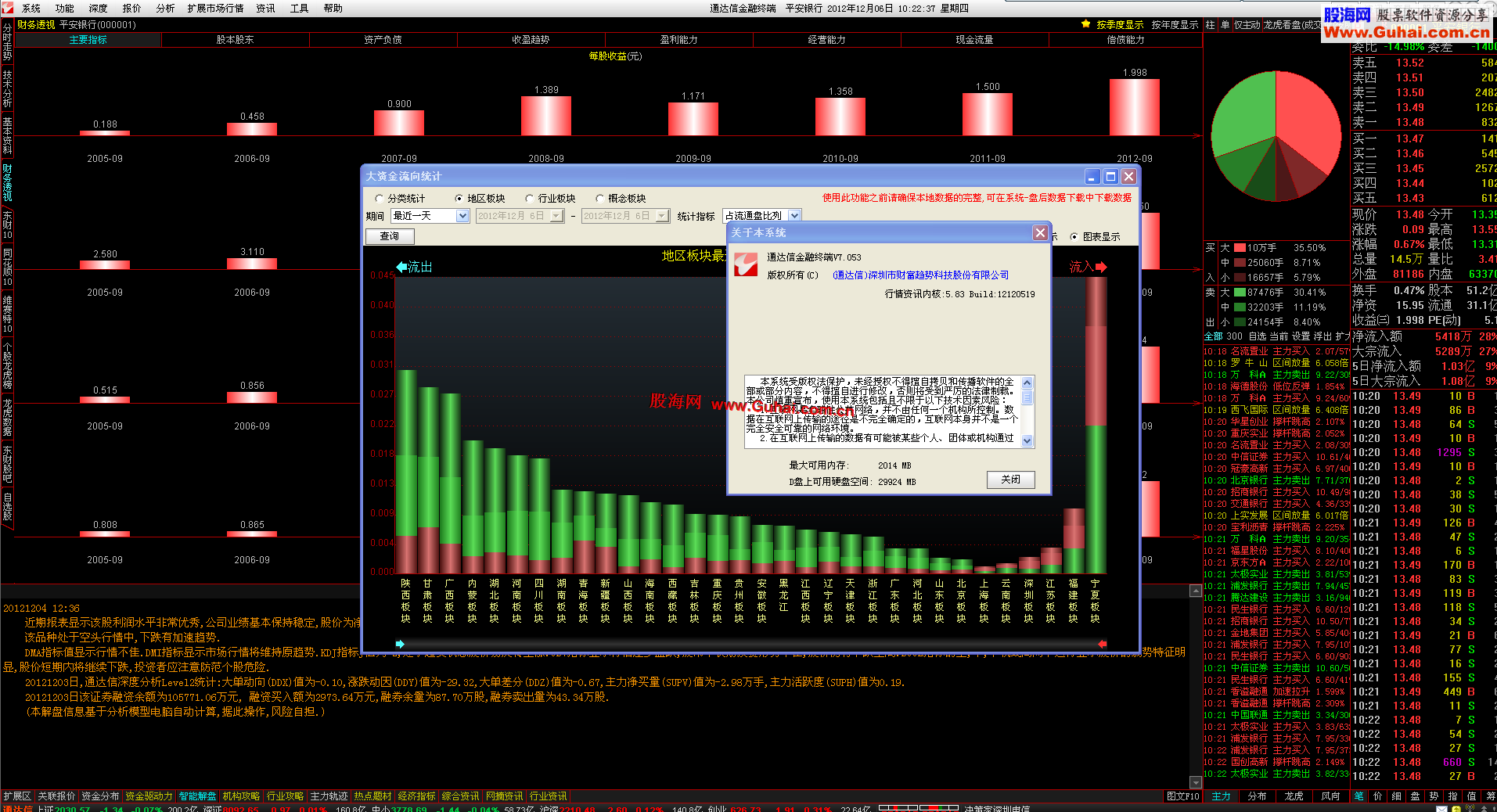
Task: Select the 地区板块 radio button
Action: point(459,199)
